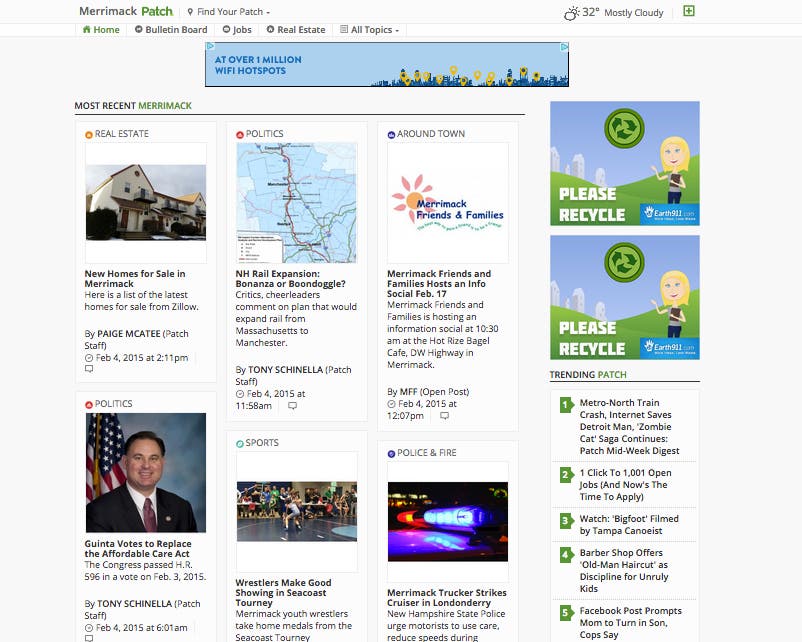Screen dimensions: 802x642
Task: Open the Jobs section
Action: (x=237, y=30)
